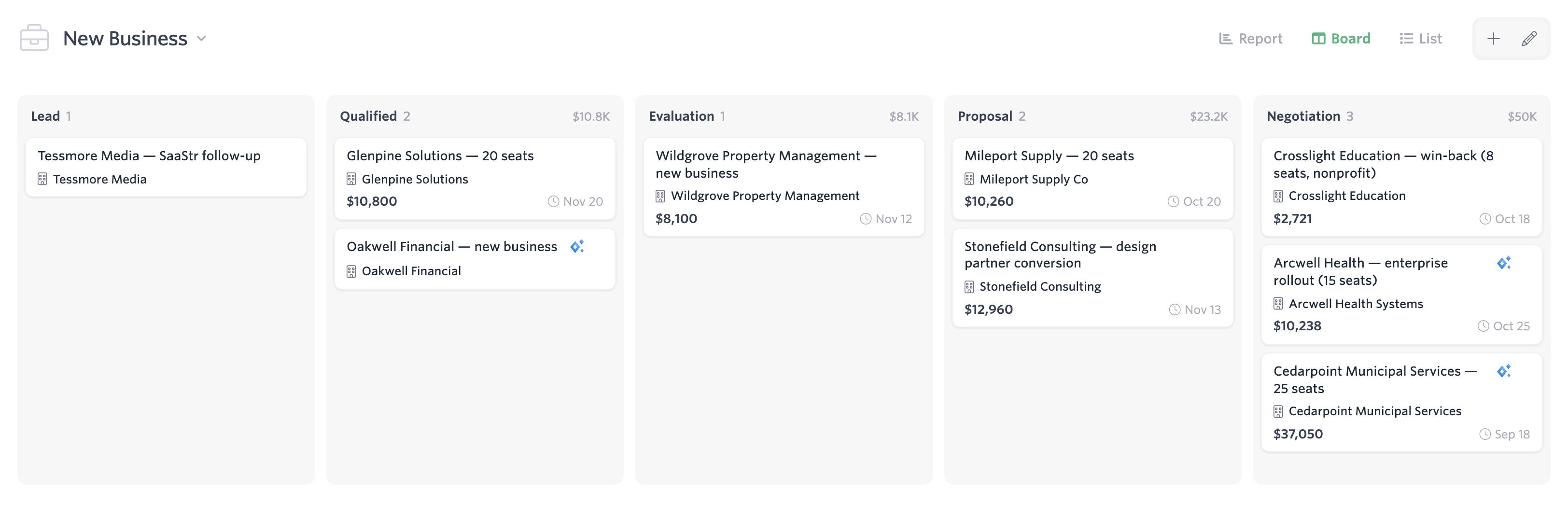Image resolution: width=1568 pixels, height=507 pixels.
Task: Click the Evaluation column header
Action: [x=681, y=116]
